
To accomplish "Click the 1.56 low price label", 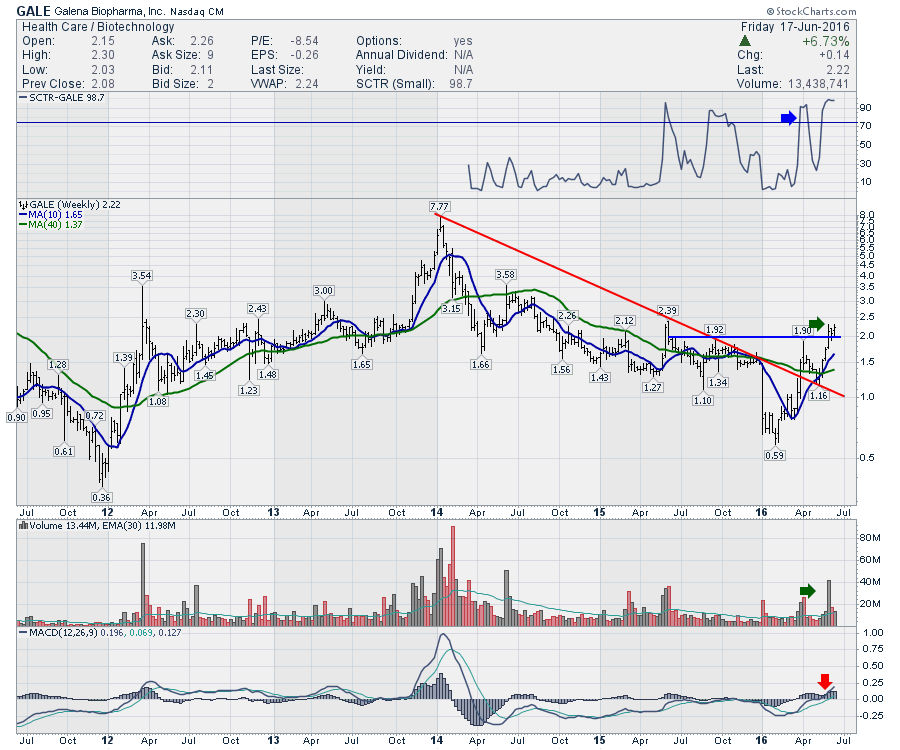I will [x=561, y=370].
